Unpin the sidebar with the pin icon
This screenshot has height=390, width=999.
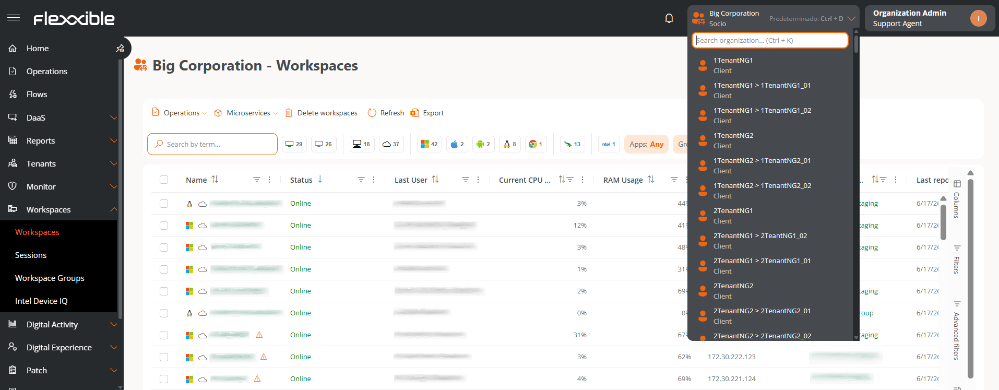(120, 48)
